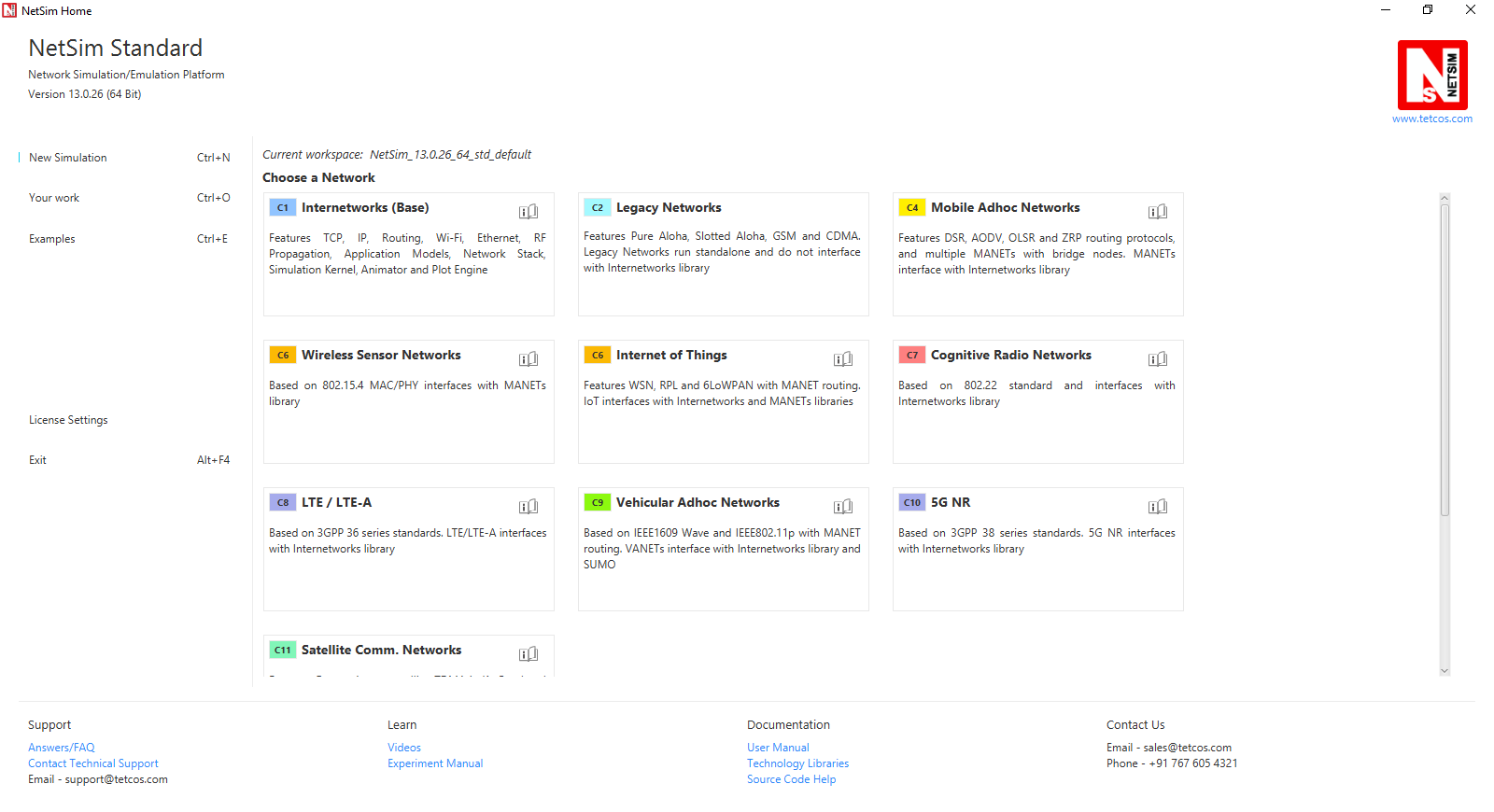
Task: Choose Internetworks (Base) network title
Action: [x=365, y=207]
